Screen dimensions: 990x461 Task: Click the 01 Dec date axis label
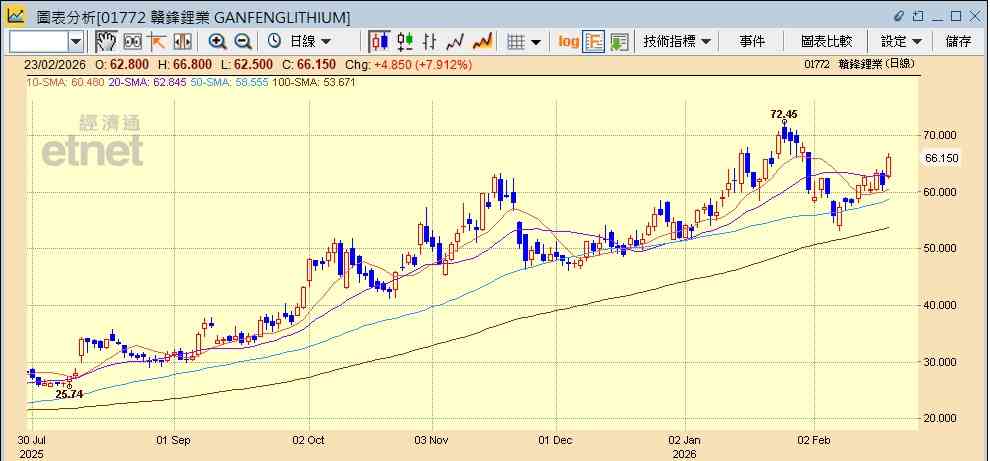click(x=556, y=440)
